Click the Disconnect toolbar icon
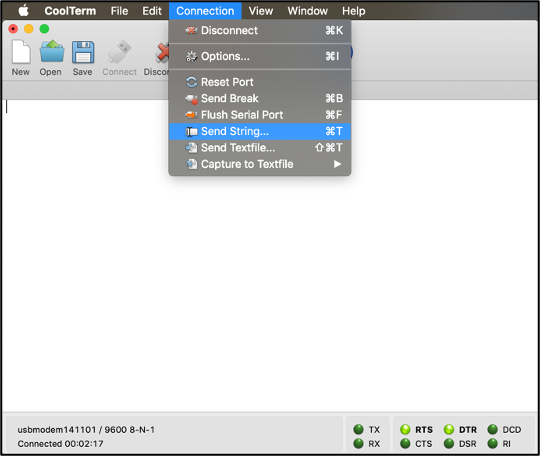Screen dimensions: 540x456 point(161,53)
